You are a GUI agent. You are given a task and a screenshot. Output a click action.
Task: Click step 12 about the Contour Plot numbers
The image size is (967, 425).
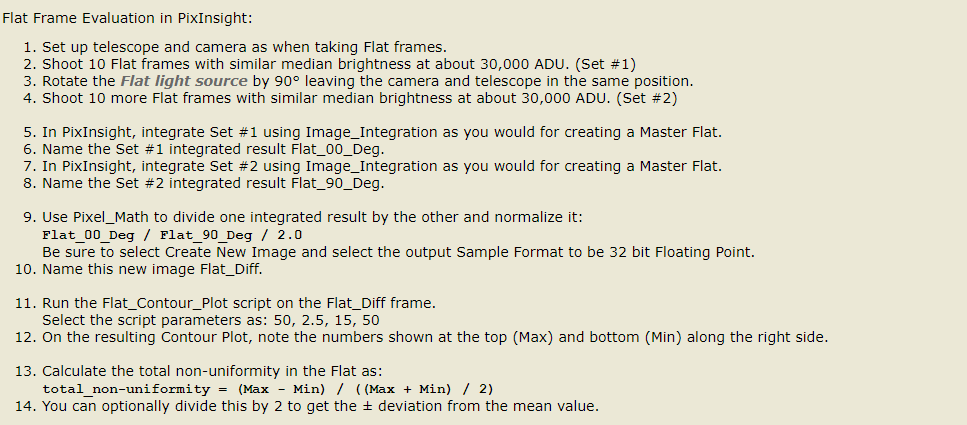pos(435,338)
